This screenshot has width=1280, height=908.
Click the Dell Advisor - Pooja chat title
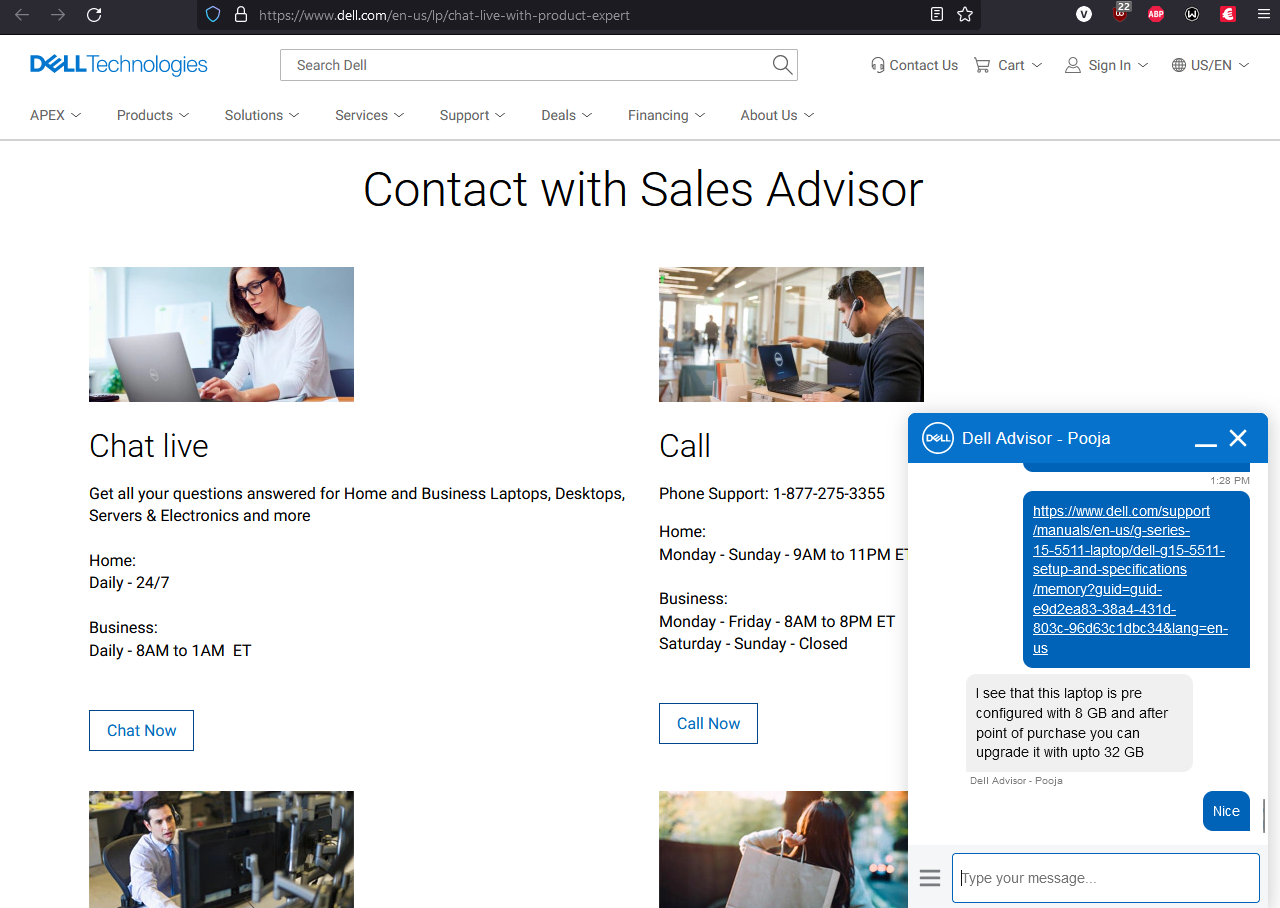tap(1036, 438)
